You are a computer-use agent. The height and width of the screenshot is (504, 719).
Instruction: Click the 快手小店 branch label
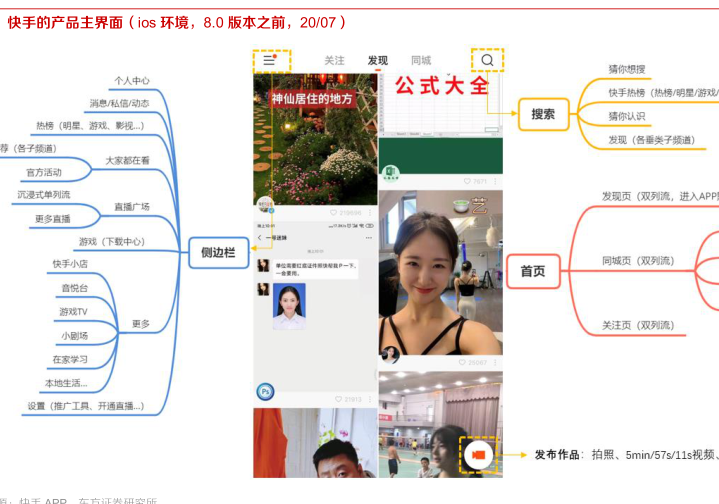(70, 264)
